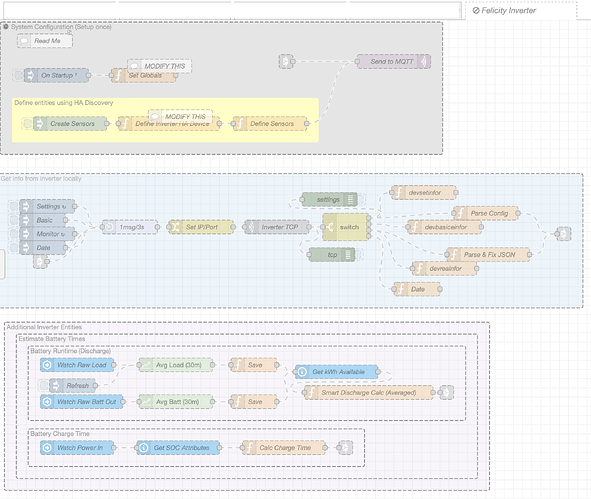Select the Save node after Avg Batt (30m)
Image resolution: width=591 pixels, height=499 pixels.
[254, 402]
